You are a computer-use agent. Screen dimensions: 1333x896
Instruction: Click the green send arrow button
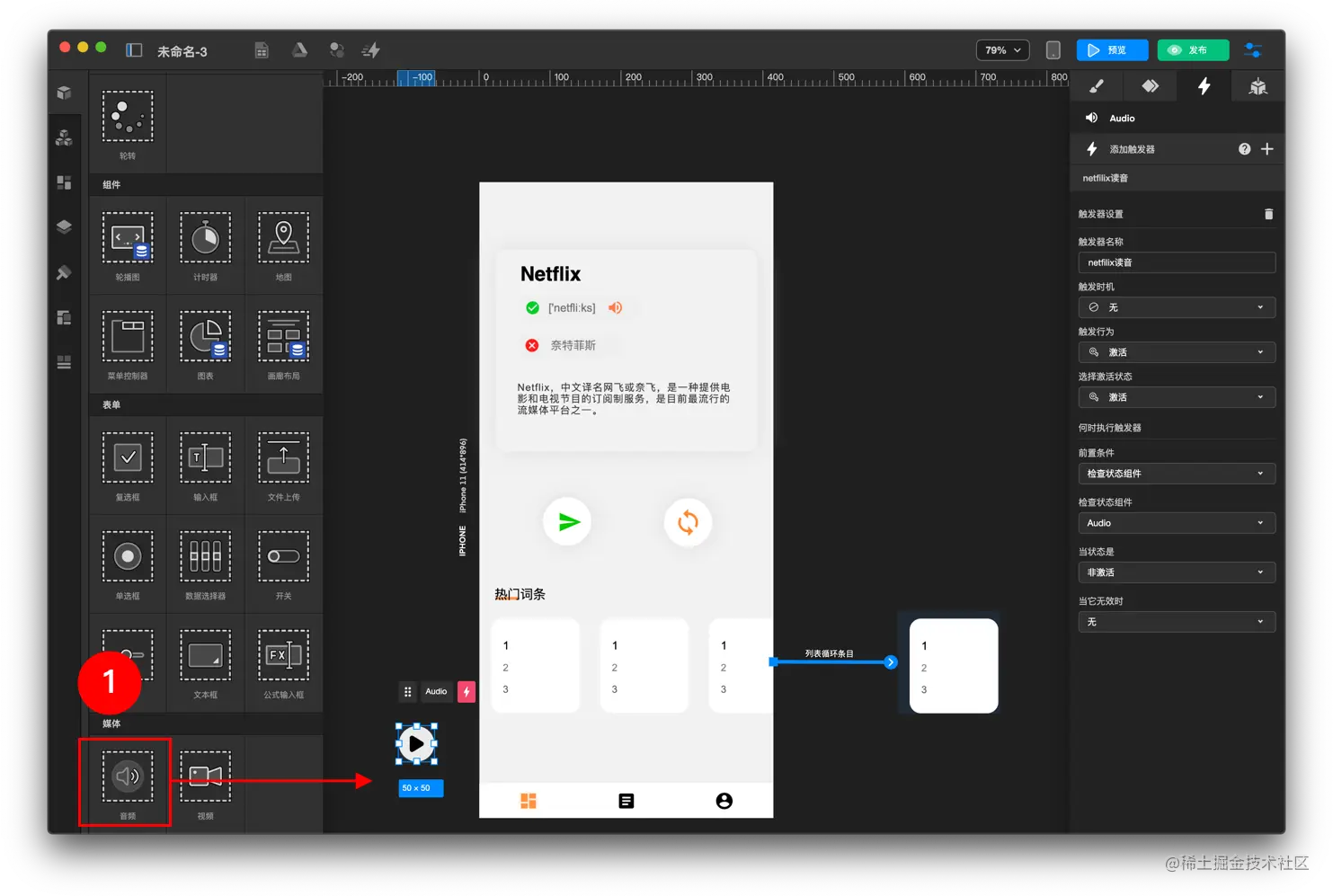[567, 521]
